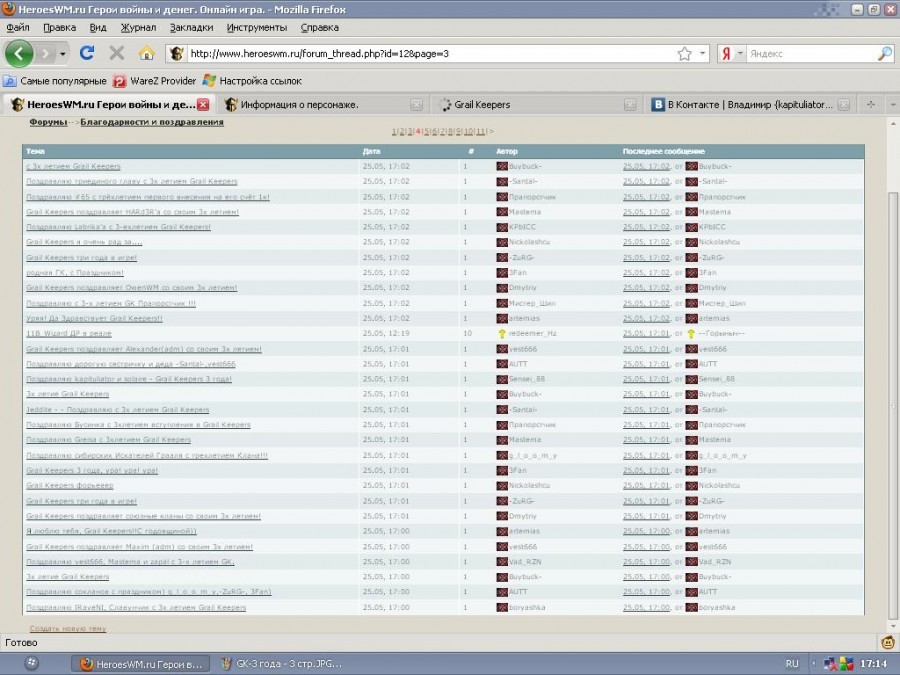
Task: Open the thread '118. Wizard ДР в реале'
Action: (69, 333)
